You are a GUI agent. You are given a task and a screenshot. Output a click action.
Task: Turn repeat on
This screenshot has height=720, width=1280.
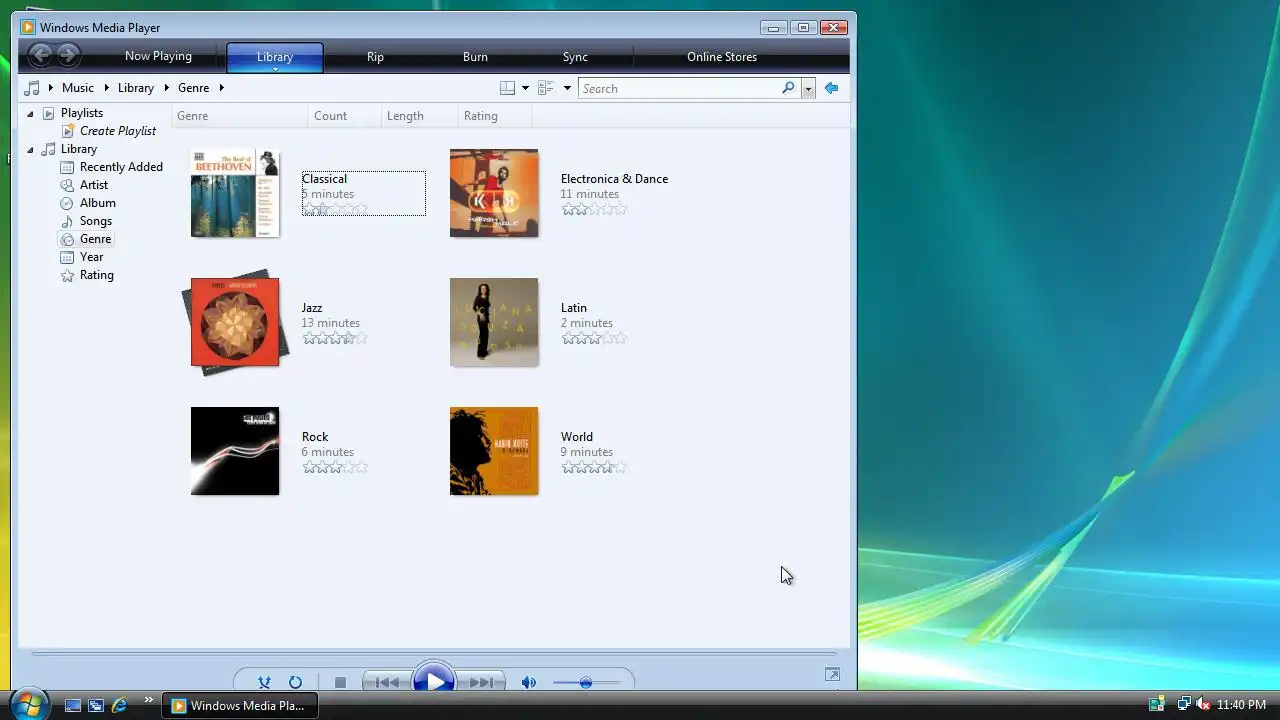(295, 682)
